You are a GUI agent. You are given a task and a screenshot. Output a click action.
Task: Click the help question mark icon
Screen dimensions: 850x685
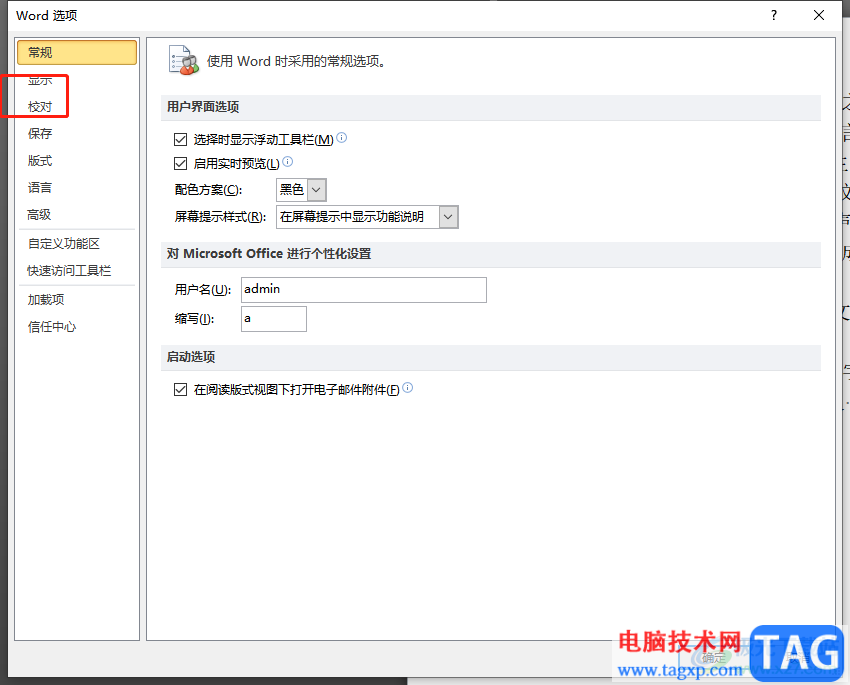(774, 15)
